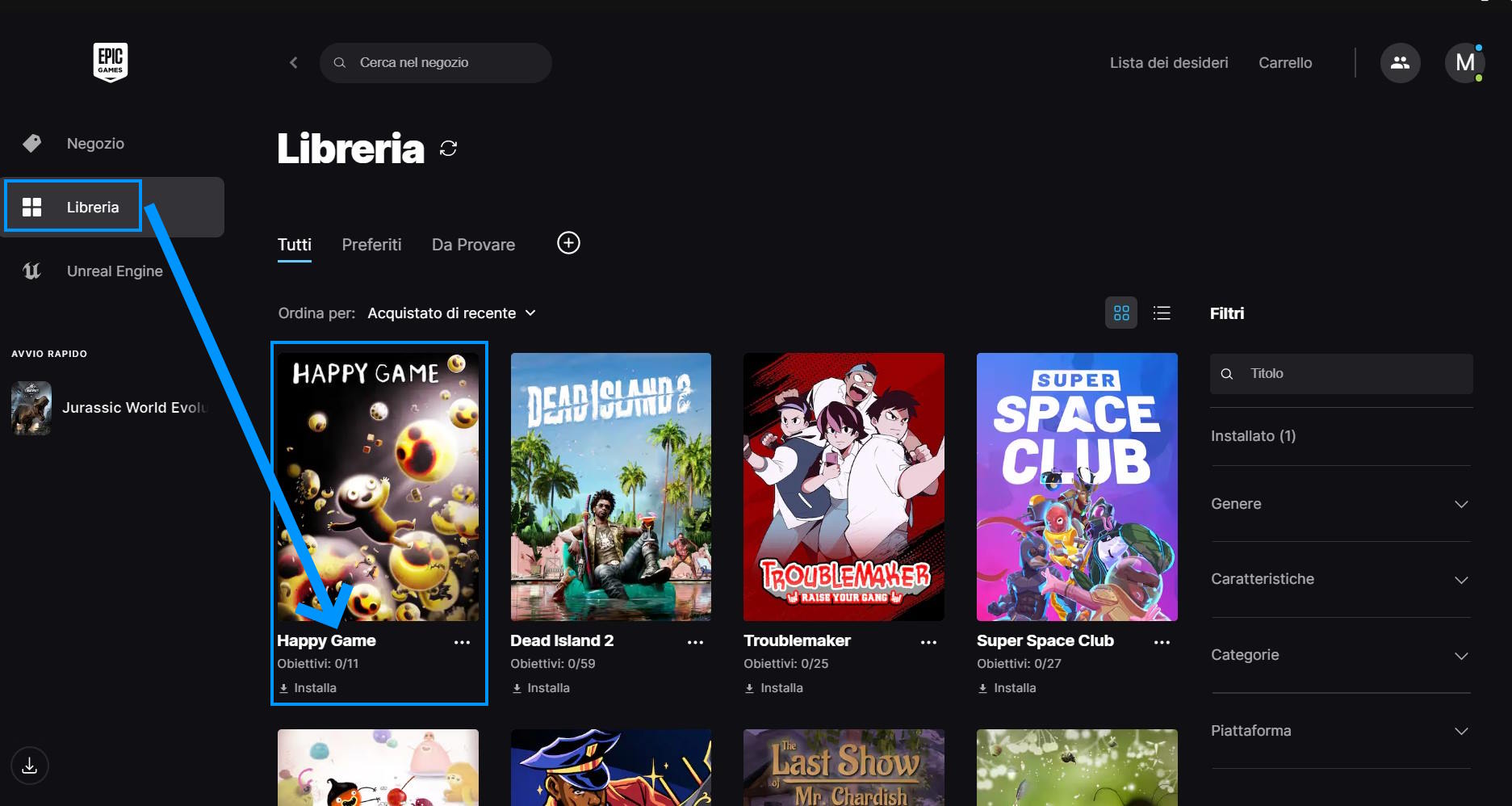The height and width of the screenshot is (806, 1512).
Task: Click the Dead Island 2 title text
Action: click(x=562, y=640)
